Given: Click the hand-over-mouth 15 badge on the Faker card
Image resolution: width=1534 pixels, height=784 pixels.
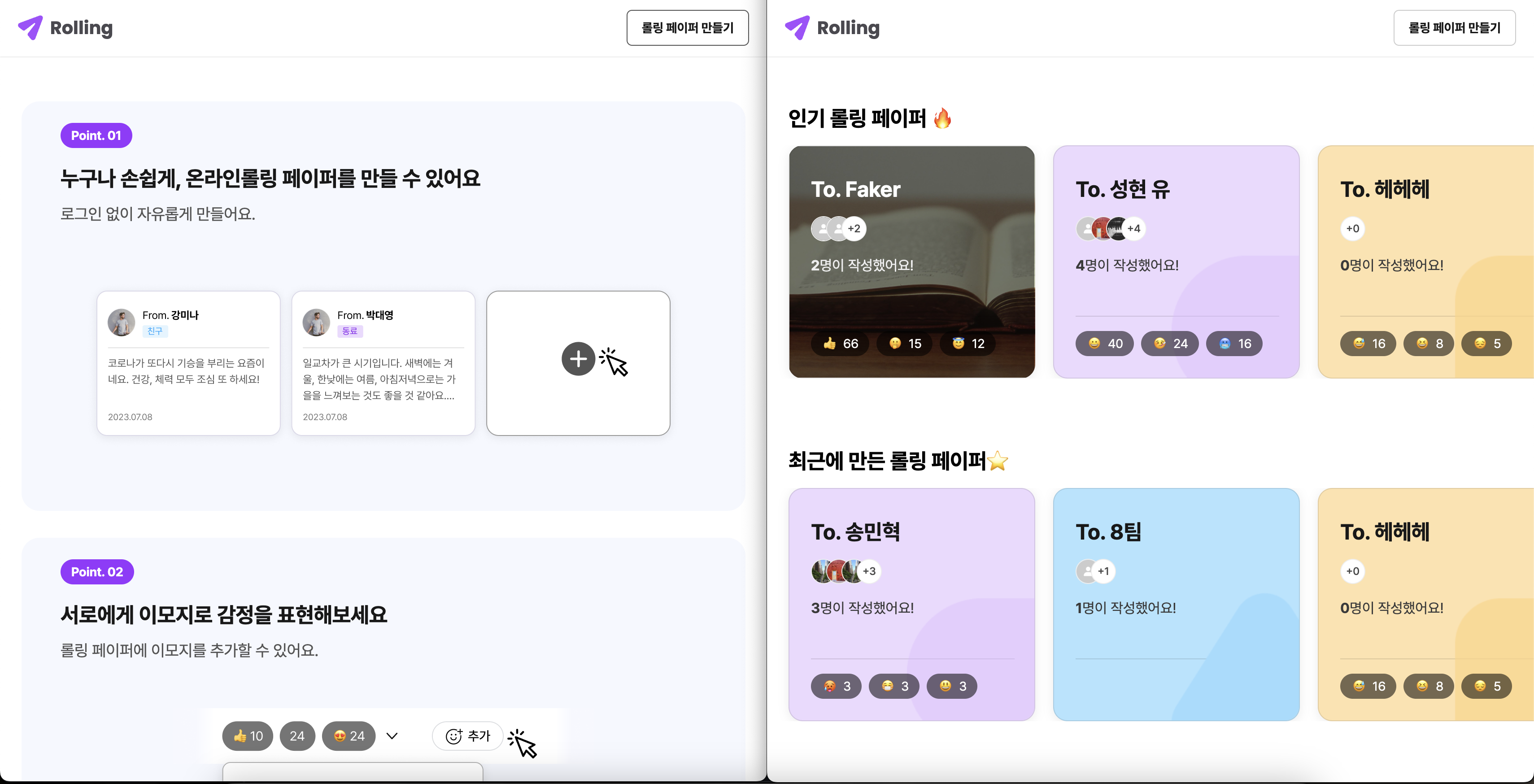Looking at the screenshot, I should tap(905, 344).
